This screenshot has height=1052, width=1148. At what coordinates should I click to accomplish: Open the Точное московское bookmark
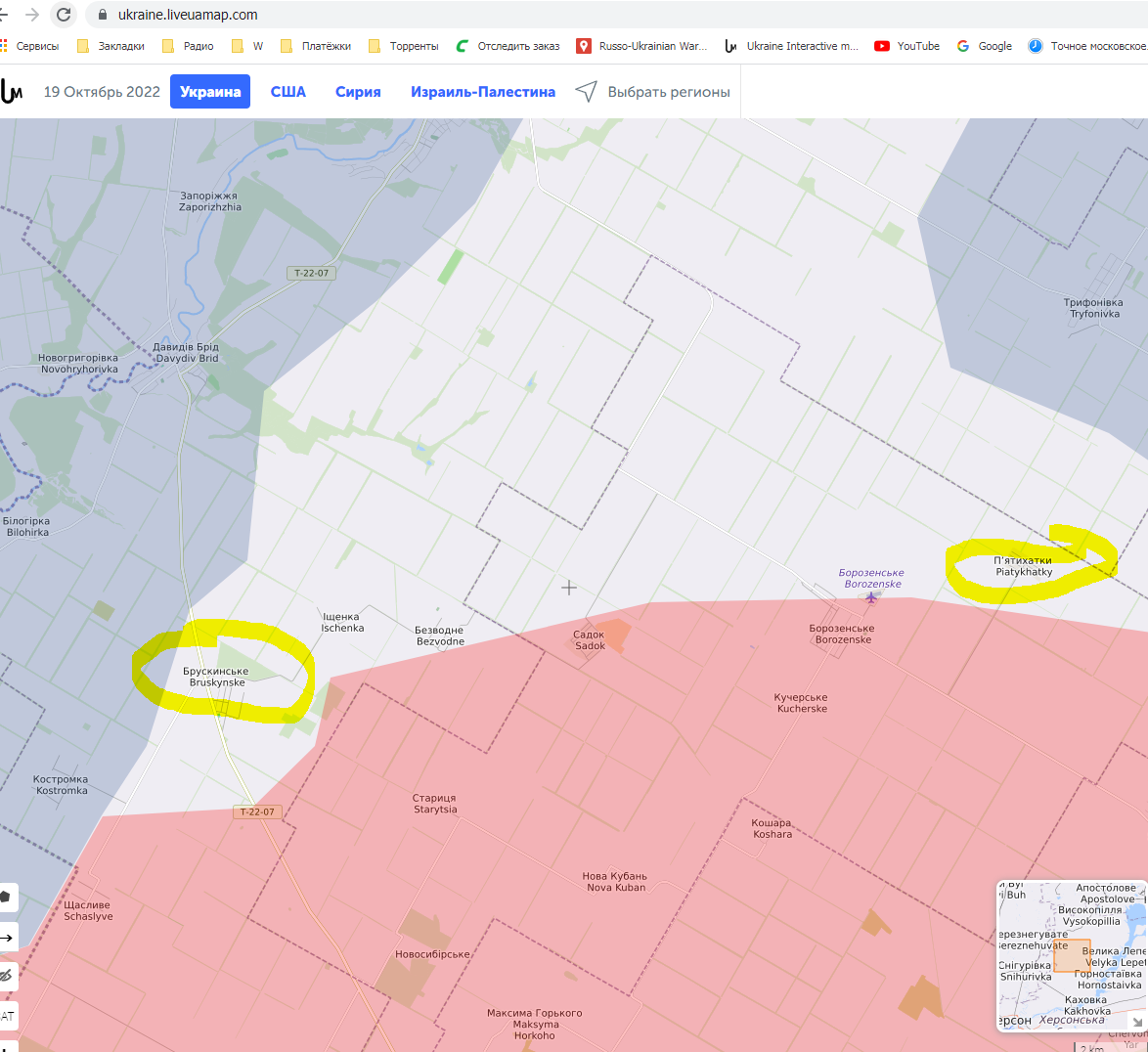click(x=1087, y=45)
